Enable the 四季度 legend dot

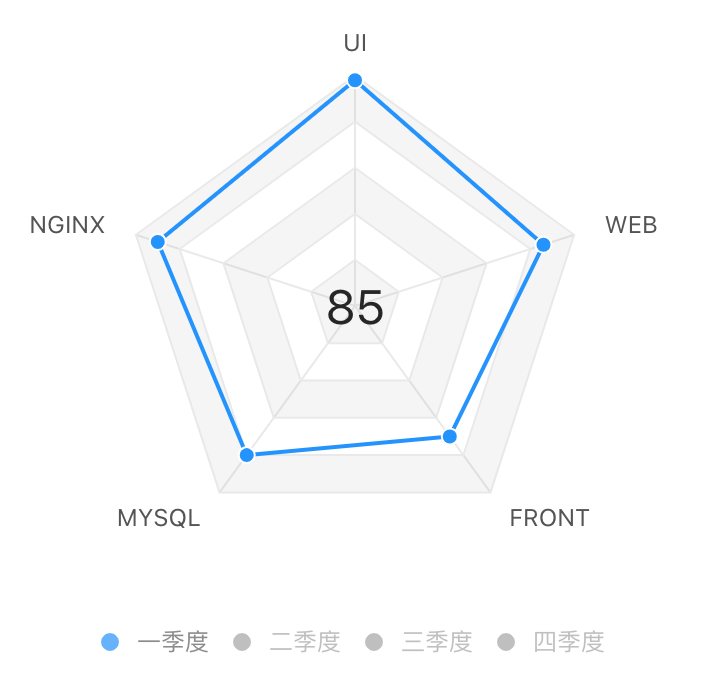click(x=506, y=642)
